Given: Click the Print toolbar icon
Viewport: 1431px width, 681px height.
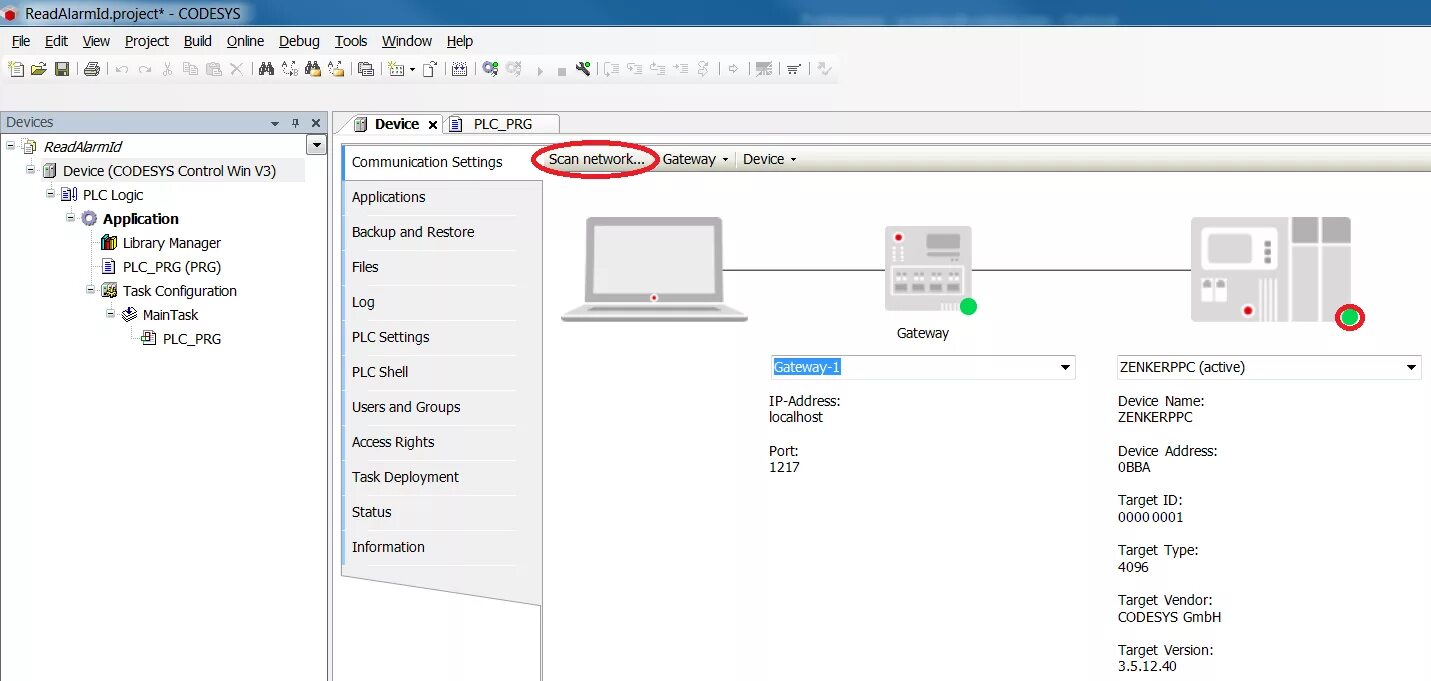Looking at the screenshot, I should coord(92,69).
